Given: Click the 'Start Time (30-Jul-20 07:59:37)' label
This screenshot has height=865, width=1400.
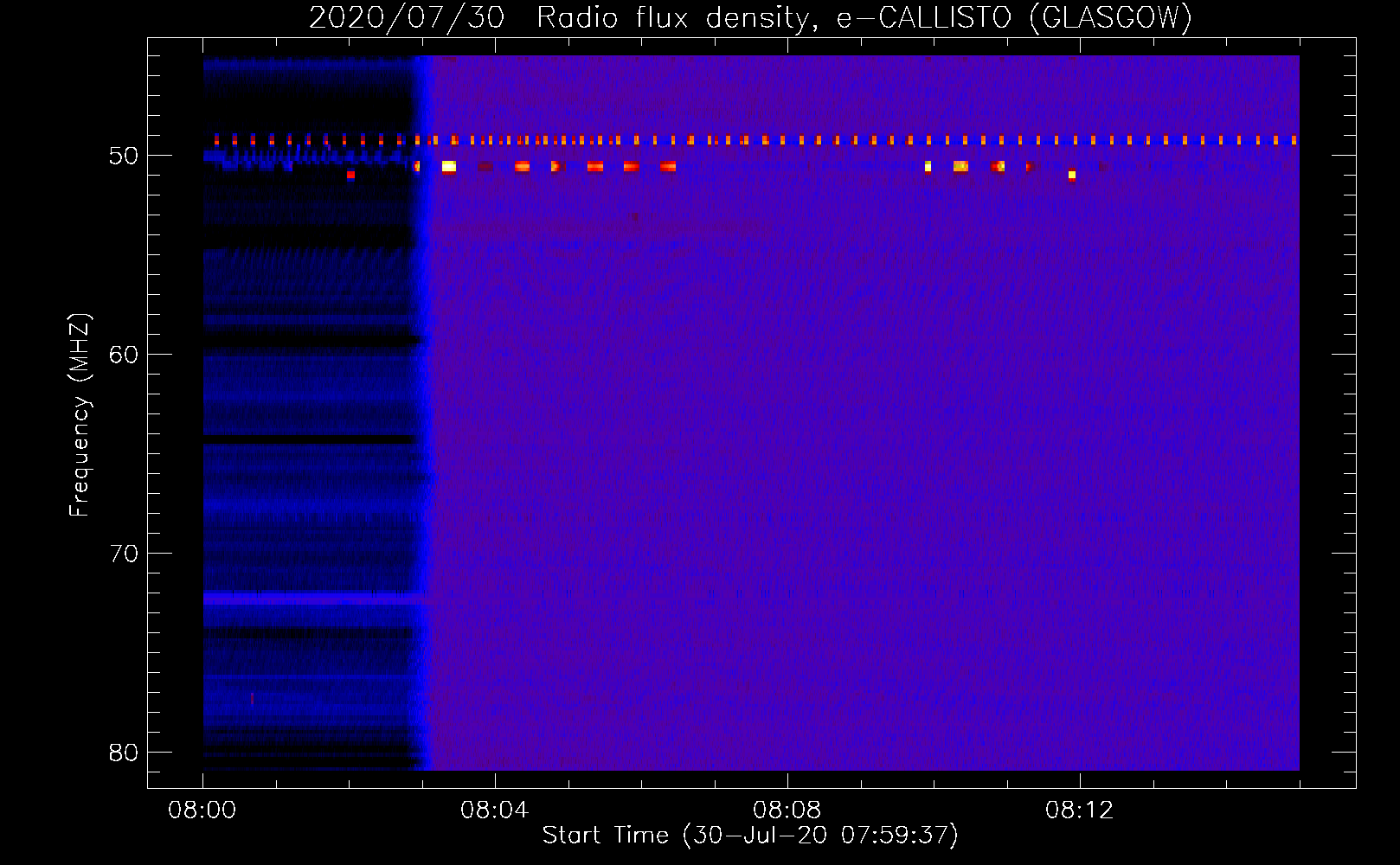Looking at the screenshot, I should 750,836.
